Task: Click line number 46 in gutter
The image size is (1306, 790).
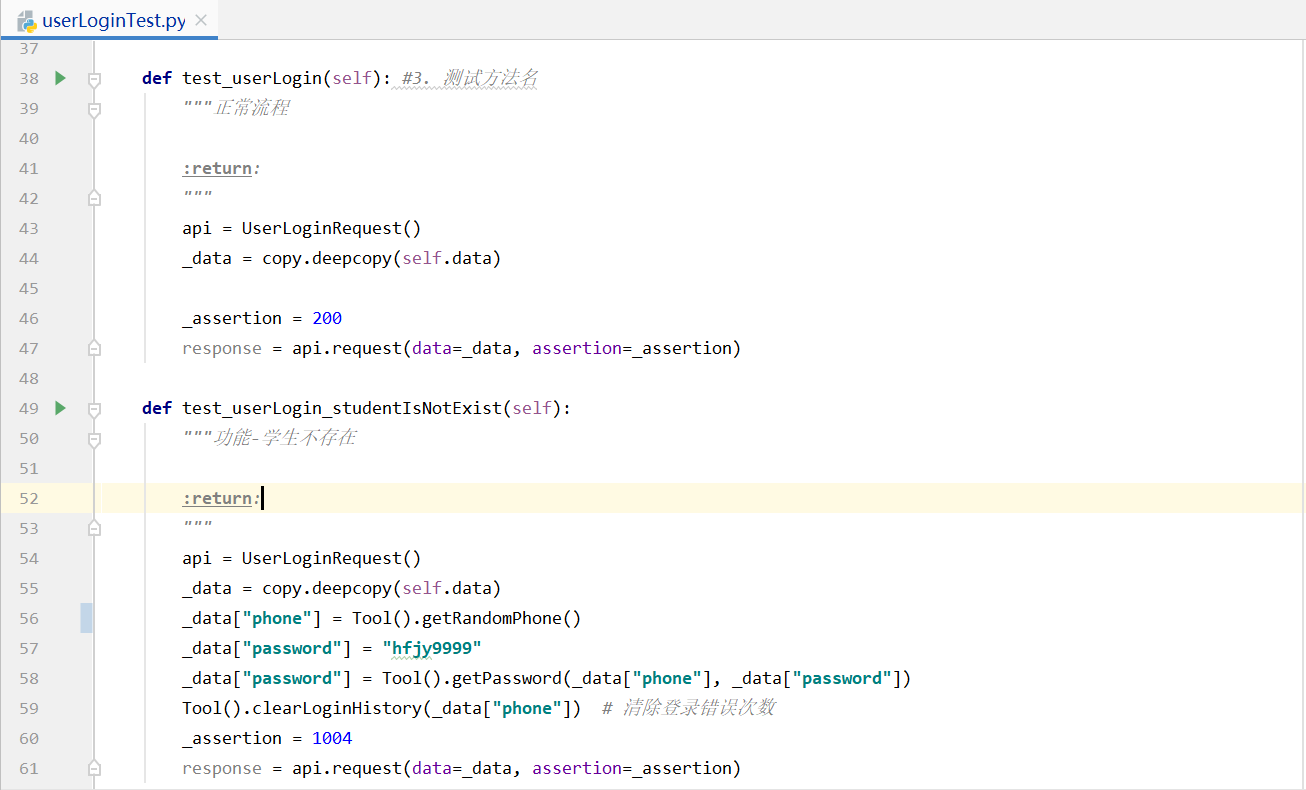Action: click(x=28, y=318)
